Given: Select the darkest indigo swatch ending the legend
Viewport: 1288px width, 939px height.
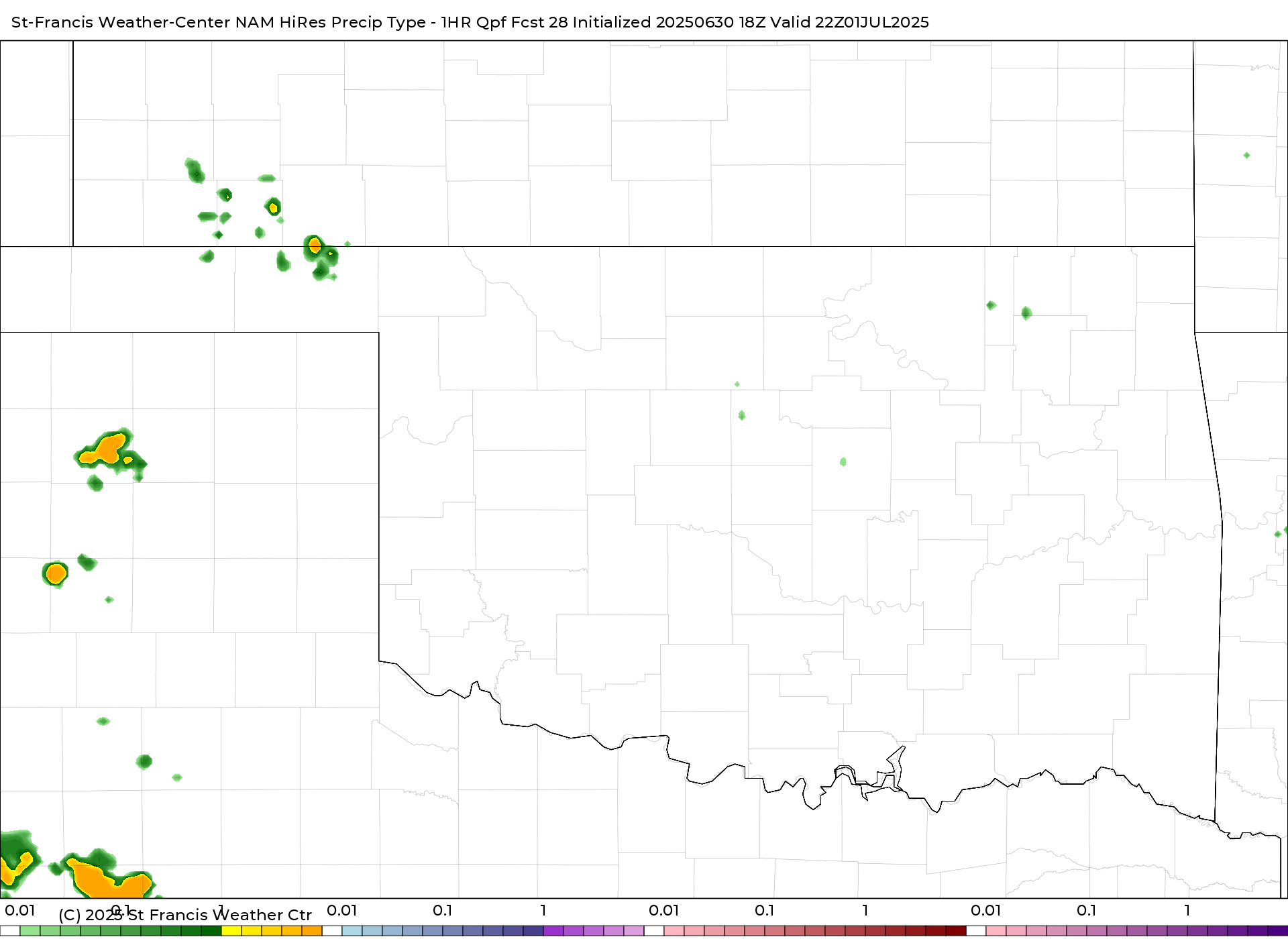Looking at the screenshot, I should pyautogui.click(x=1278, y=931).
